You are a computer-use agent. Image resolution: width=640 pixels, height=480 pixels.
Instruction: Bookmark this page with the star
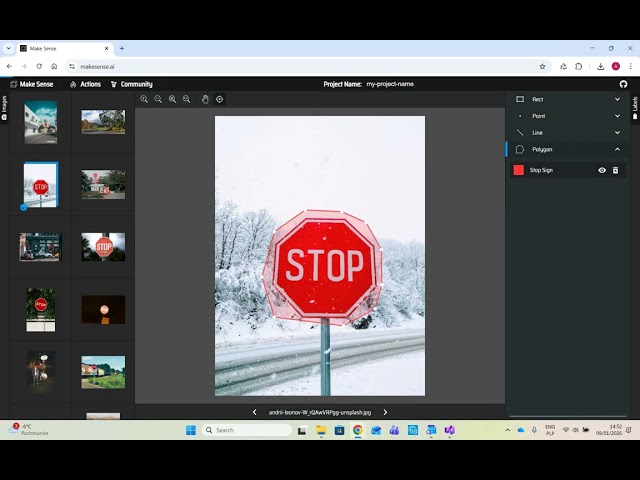click(x=542, y=66)
